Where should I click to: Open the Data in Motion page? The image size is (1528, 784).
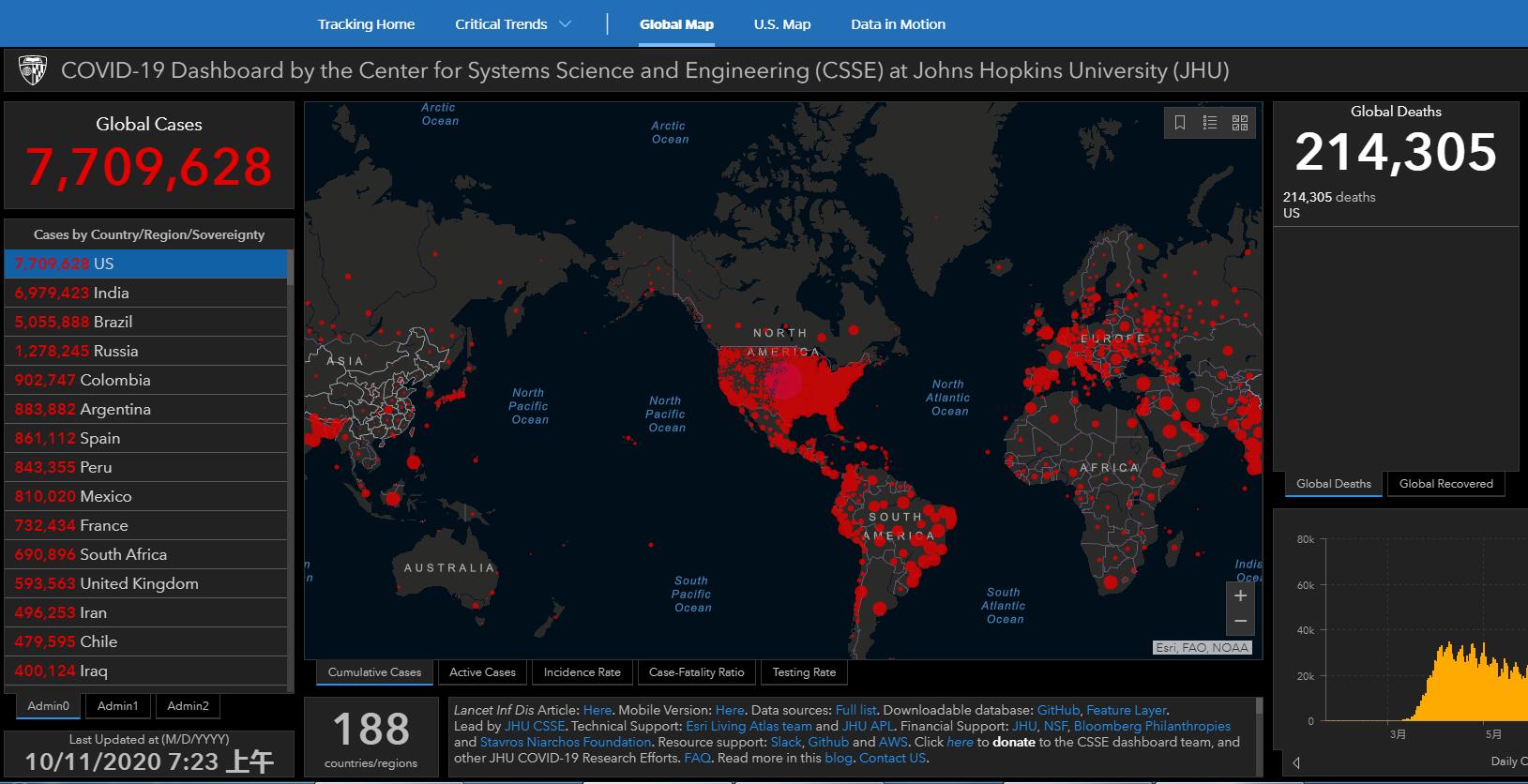[x=898, y=24]
